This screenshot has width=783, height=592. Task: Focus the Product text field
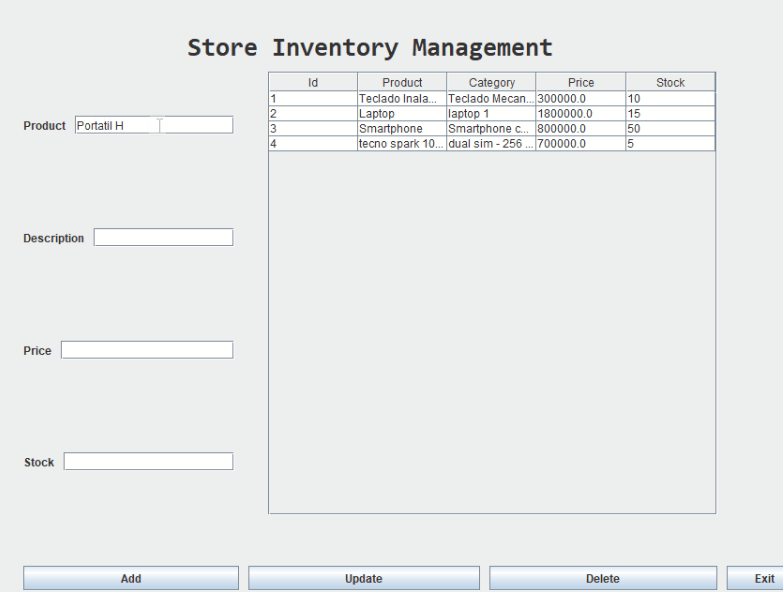pyautogui.click(x=154, y=125)
